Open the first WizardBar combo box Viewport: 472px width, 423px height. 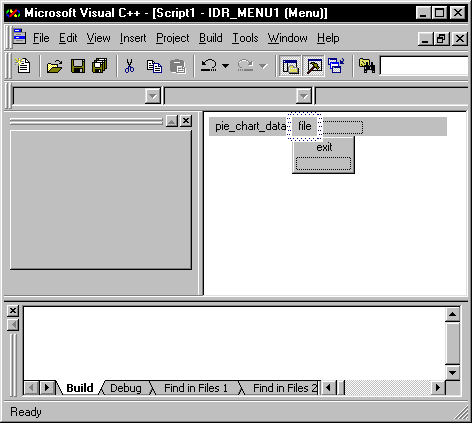point(87,96)
